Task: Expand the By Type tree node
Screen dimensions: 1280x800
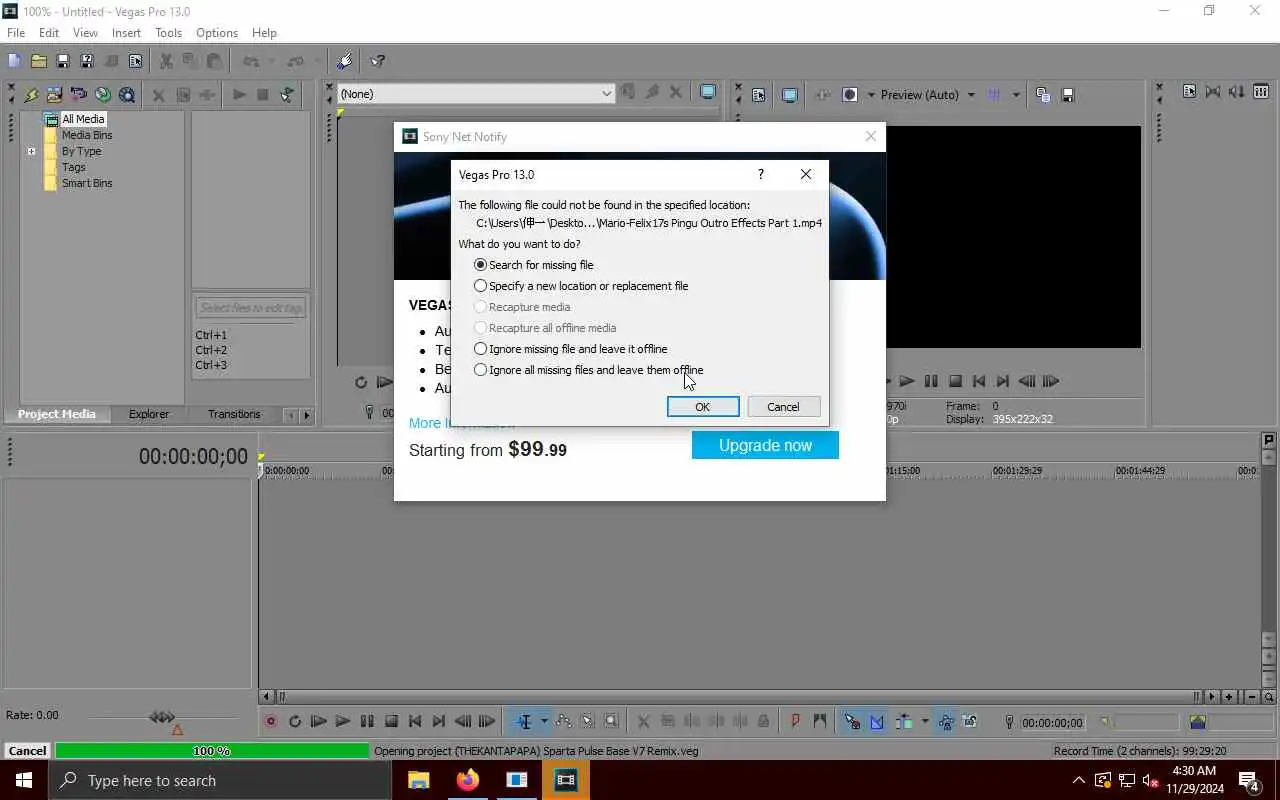Action: coord(31,151)
